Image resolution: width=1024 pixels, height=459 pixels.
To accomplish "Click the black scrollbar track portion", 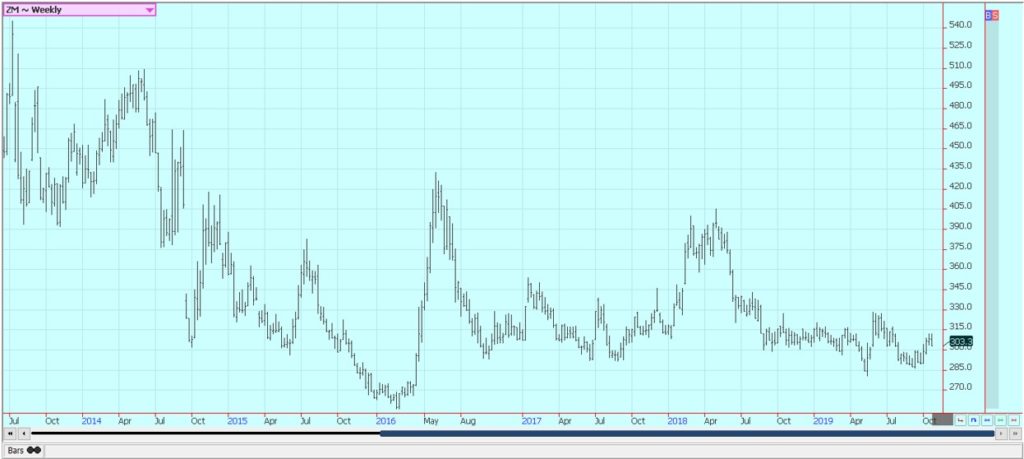I will click(205, 434).
